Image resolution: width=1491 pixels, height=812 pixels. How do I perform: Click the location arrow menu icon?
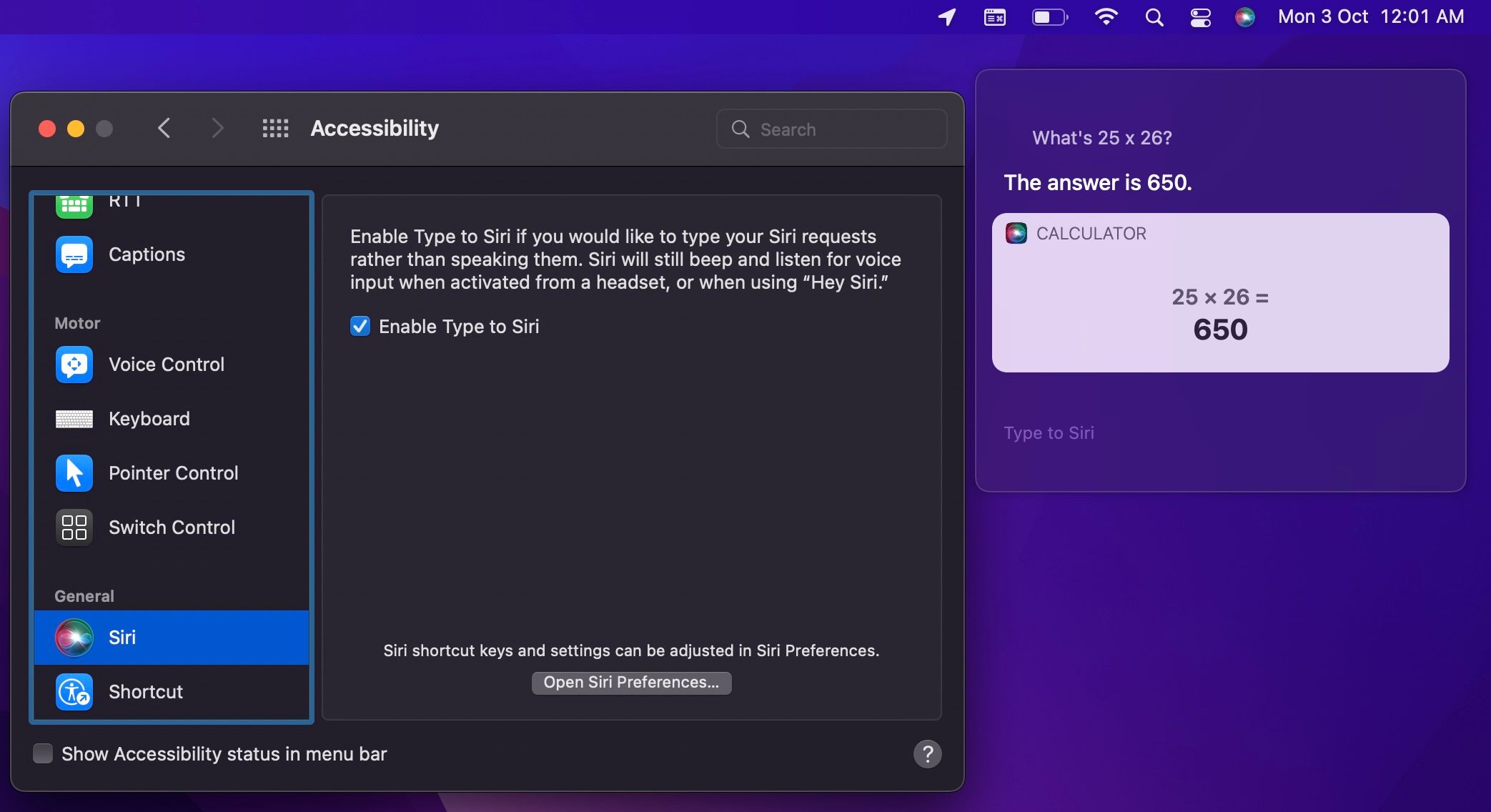click(947, 17)
